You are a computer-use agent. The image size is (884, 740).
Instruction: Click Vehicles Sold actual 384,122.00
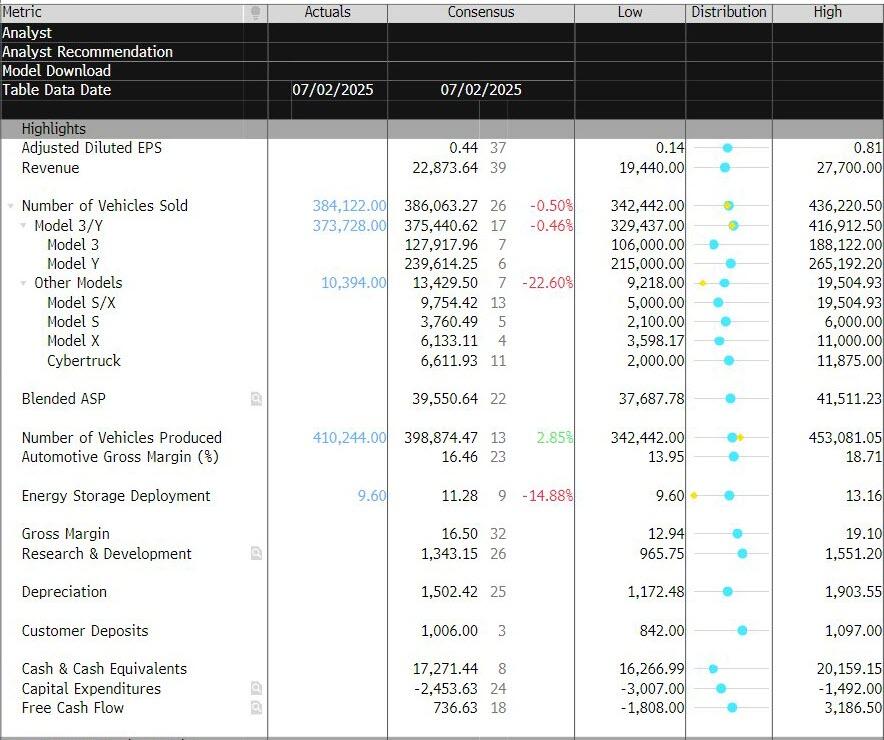pyautogui.click(x=350, y=206)
